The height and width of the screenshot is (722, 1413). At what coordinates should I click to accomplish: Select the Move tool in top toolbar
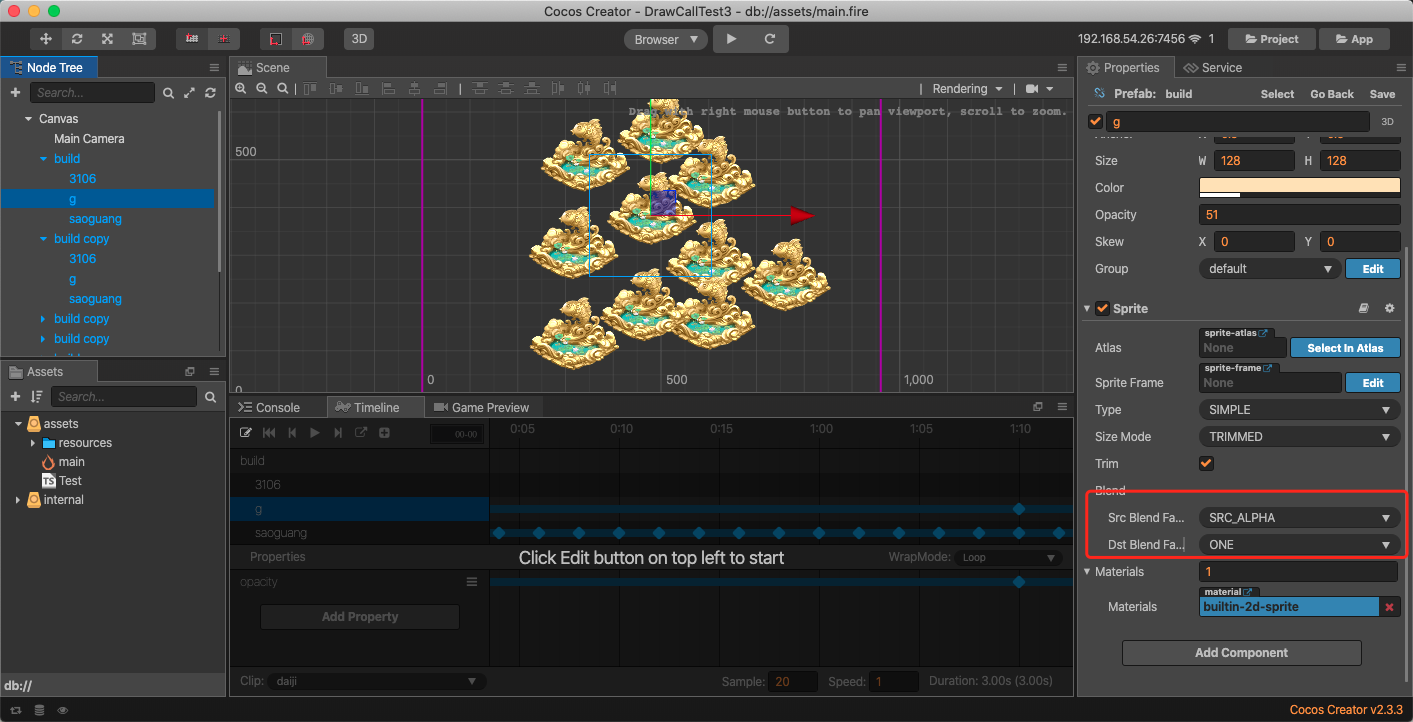[x=46, y=39]
